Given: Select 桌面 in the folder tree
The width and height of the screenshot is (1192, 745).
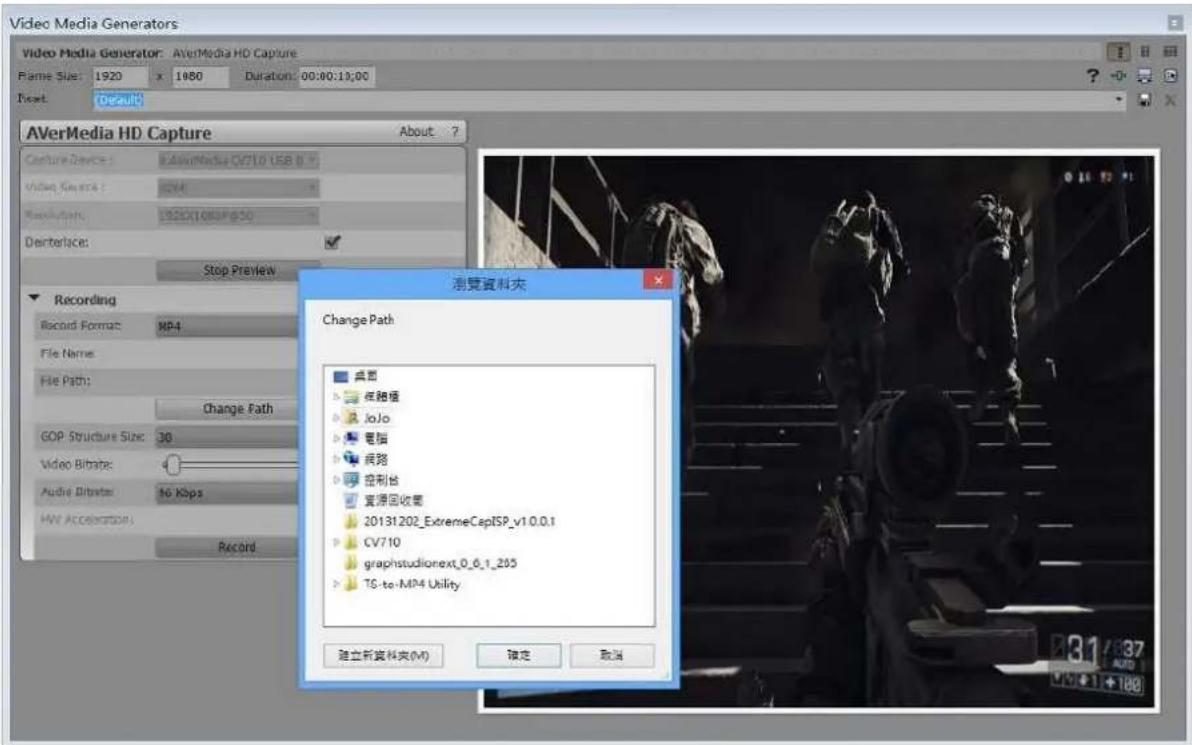Looking at the screenshot, I should (x=366, y=376).
